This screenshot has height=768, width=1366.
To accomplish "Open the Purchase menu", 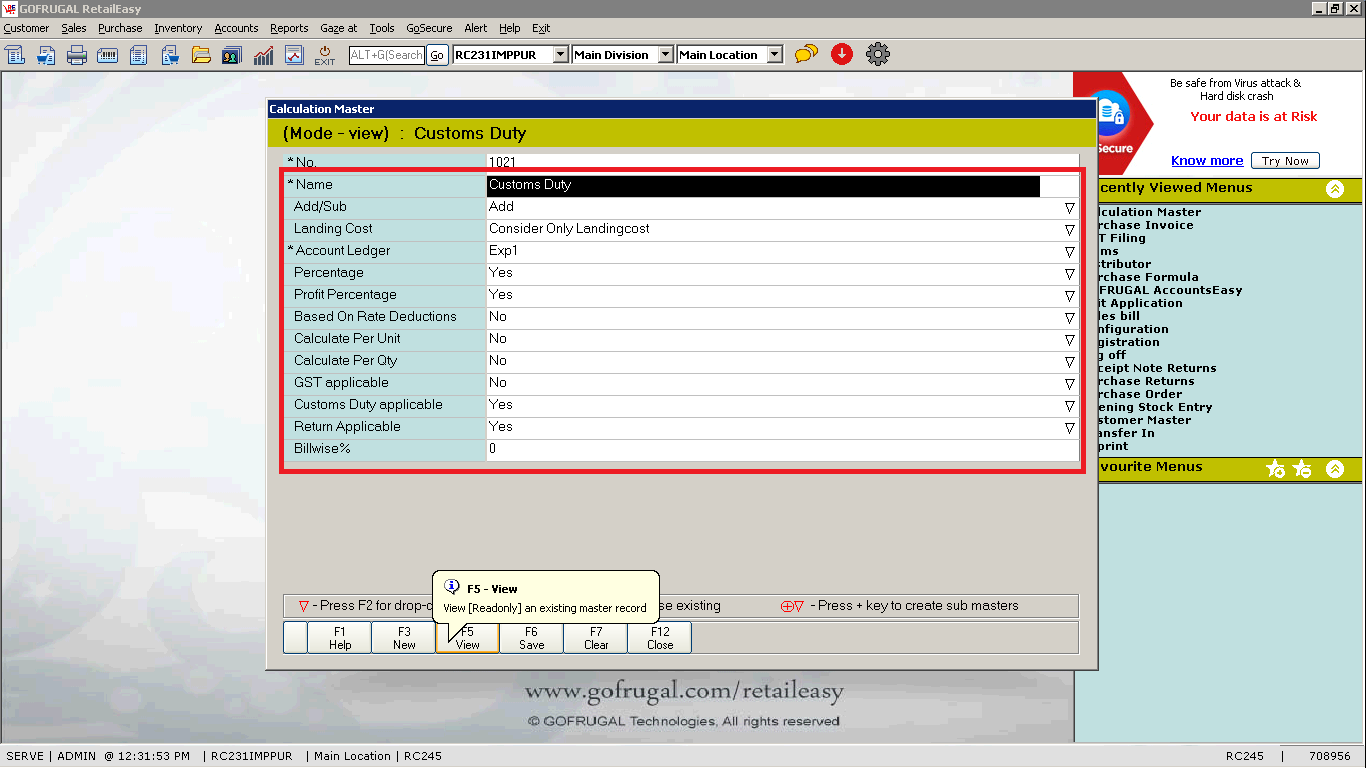I will tap(120, 28).
